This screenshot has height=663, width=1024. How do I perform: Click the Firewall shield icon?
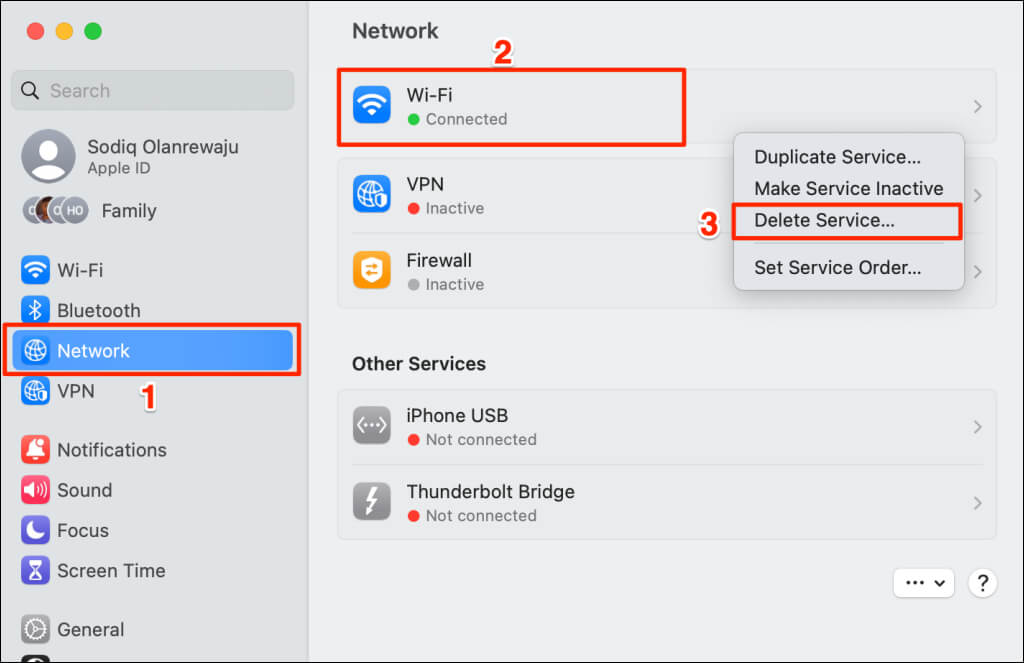(x=372, y=270)
